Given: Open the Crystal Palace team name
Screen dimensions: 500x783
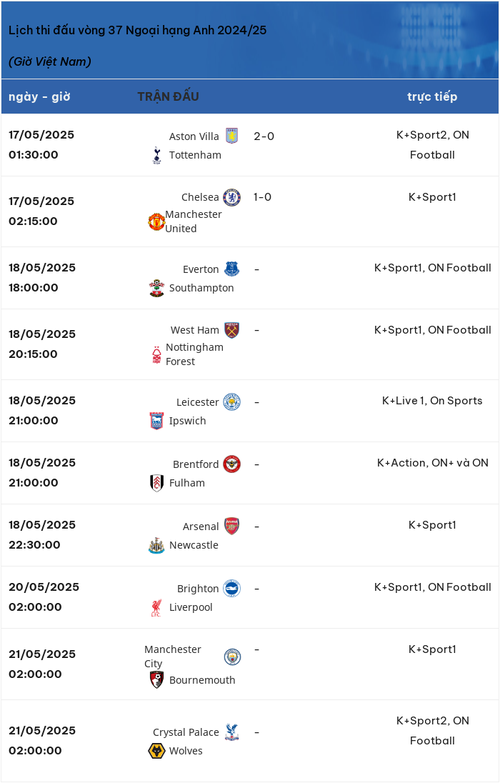Looking at the screenshot, I should [186, 732].
